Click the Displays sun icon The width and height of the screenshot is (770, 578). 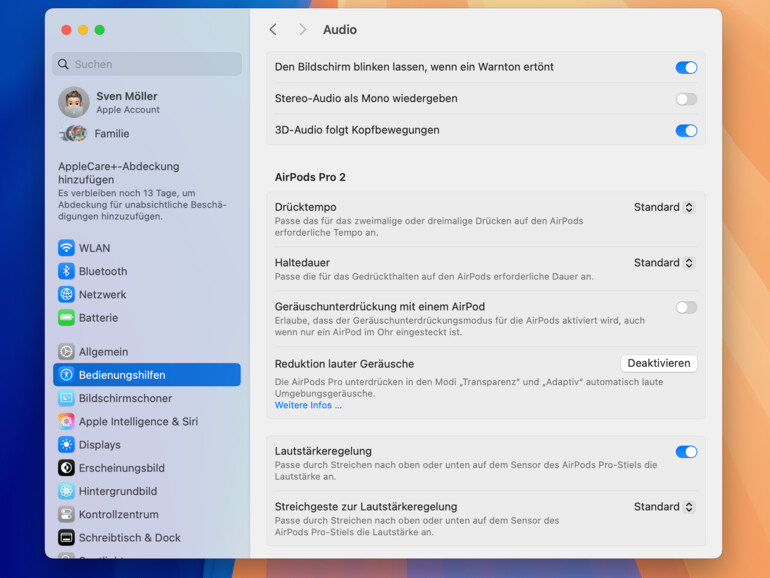coord(66,445)
